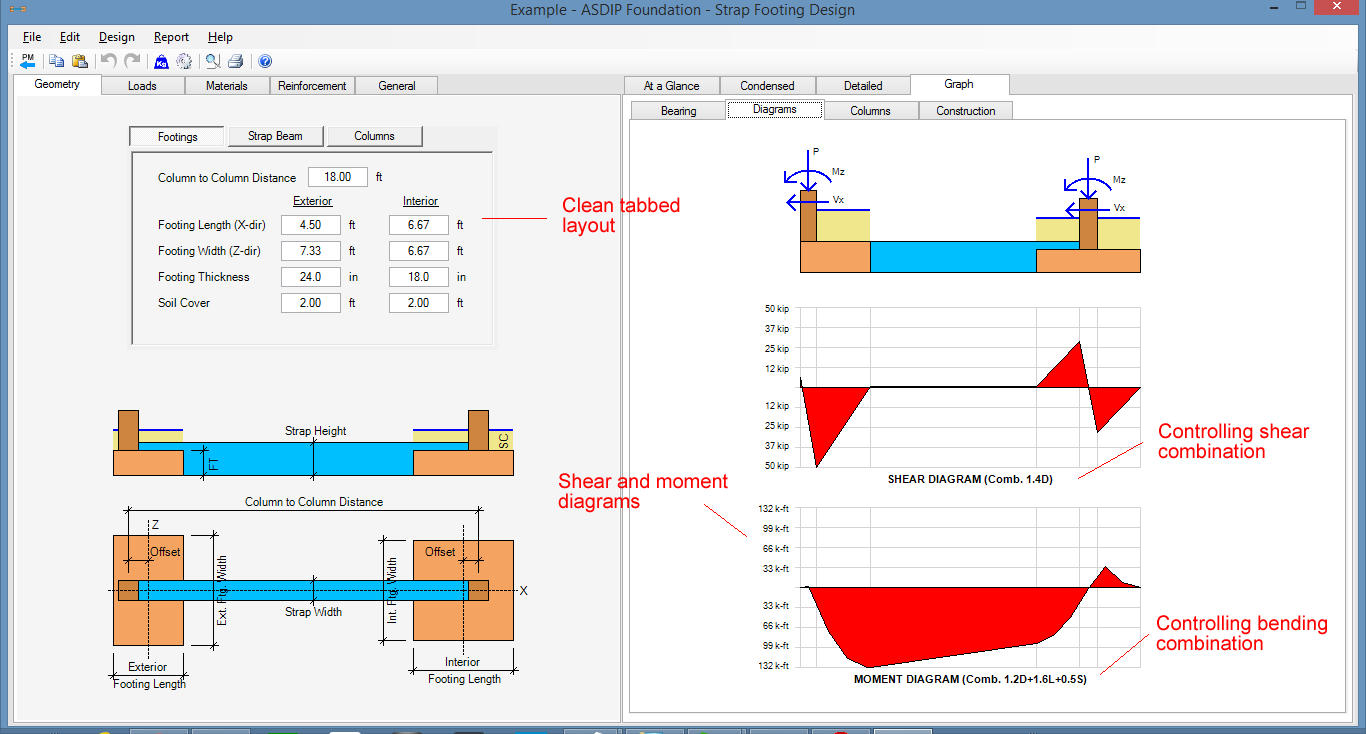The image size is (1366, 734).
Task: Click the red shear diagram plot
Action: (x=970, y=387)
